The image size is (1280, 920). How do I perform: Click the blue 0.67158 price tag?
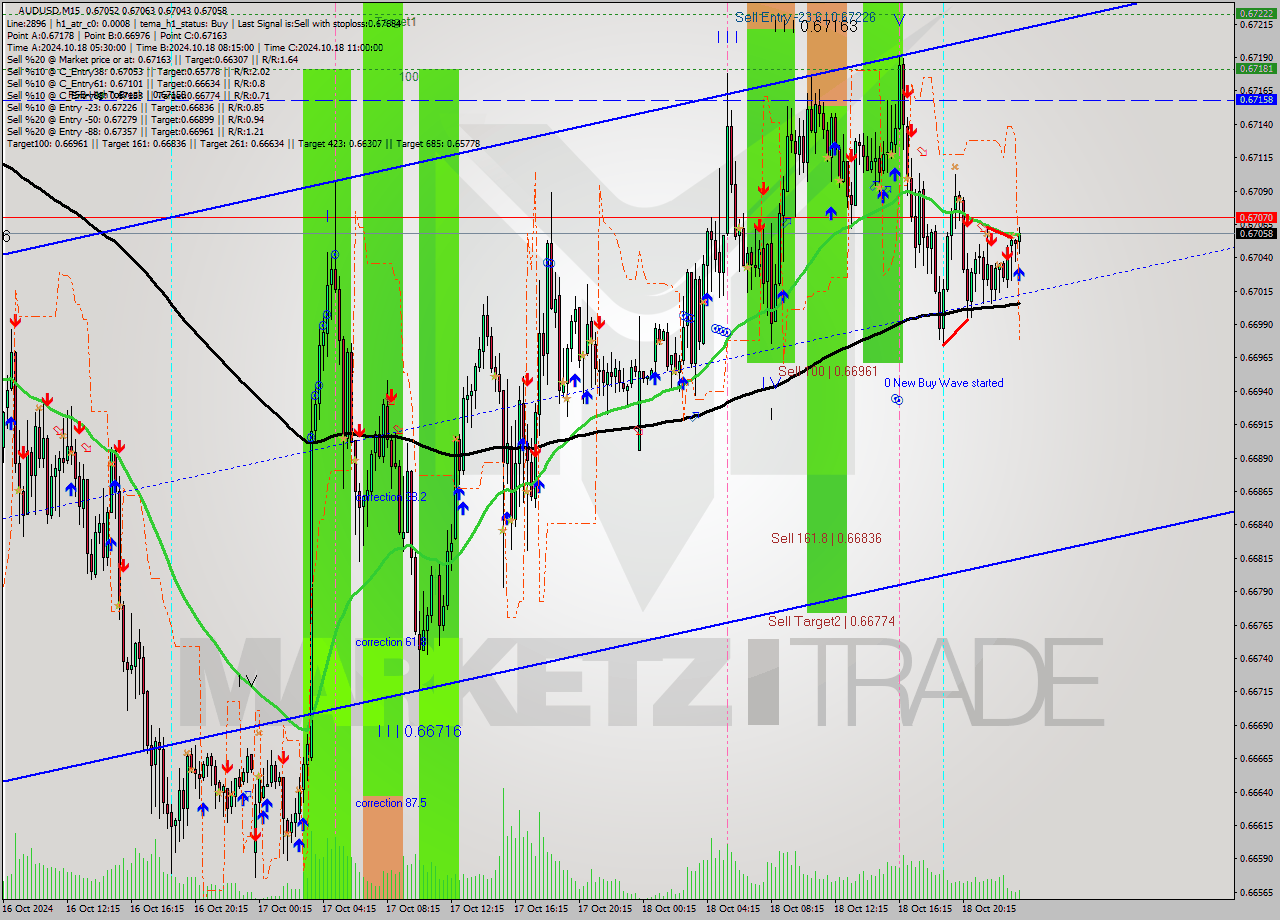pyautogui.click(x=1255, y=100)
